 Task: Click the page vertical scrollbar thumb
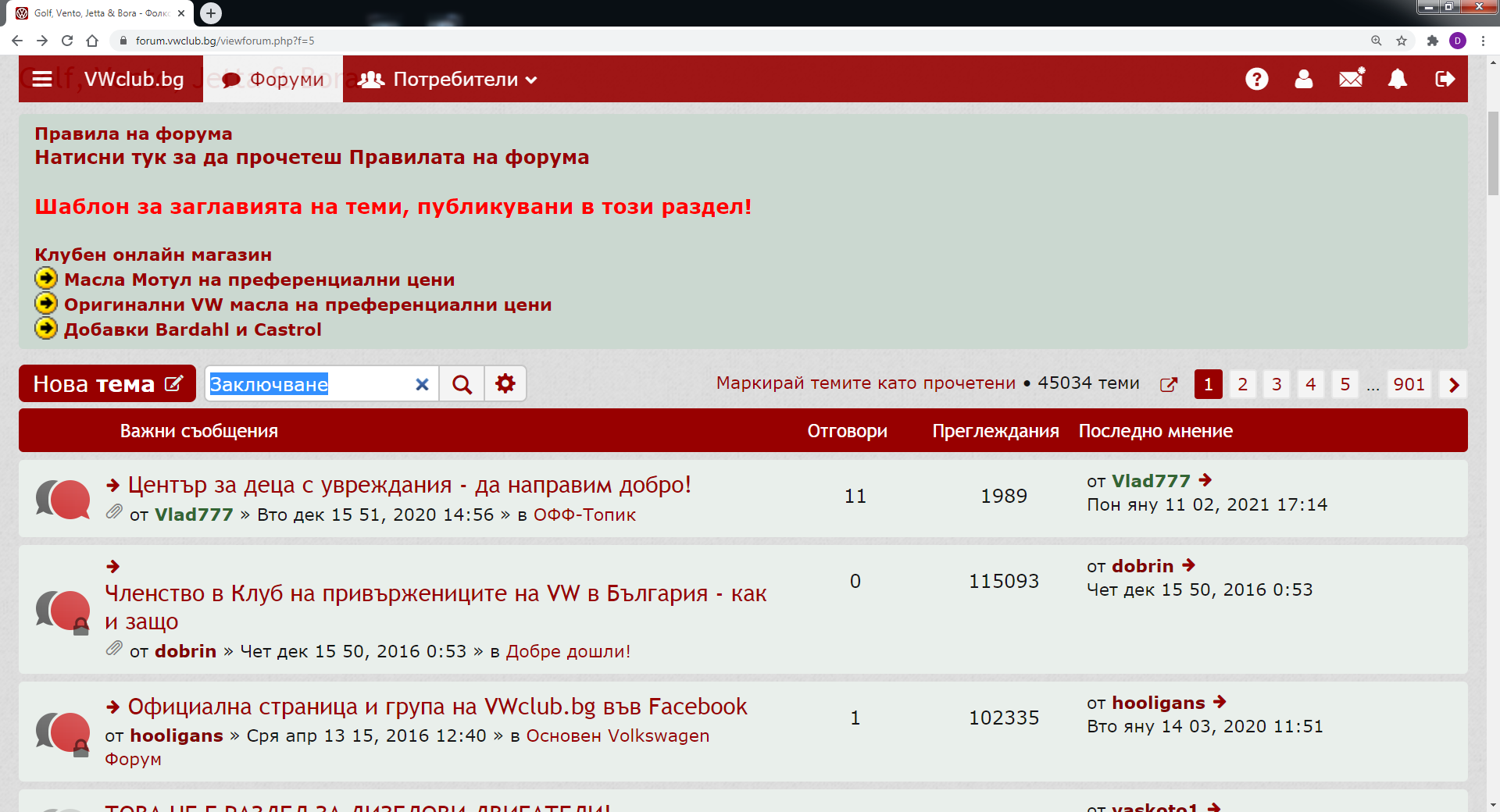(1493, 152)
